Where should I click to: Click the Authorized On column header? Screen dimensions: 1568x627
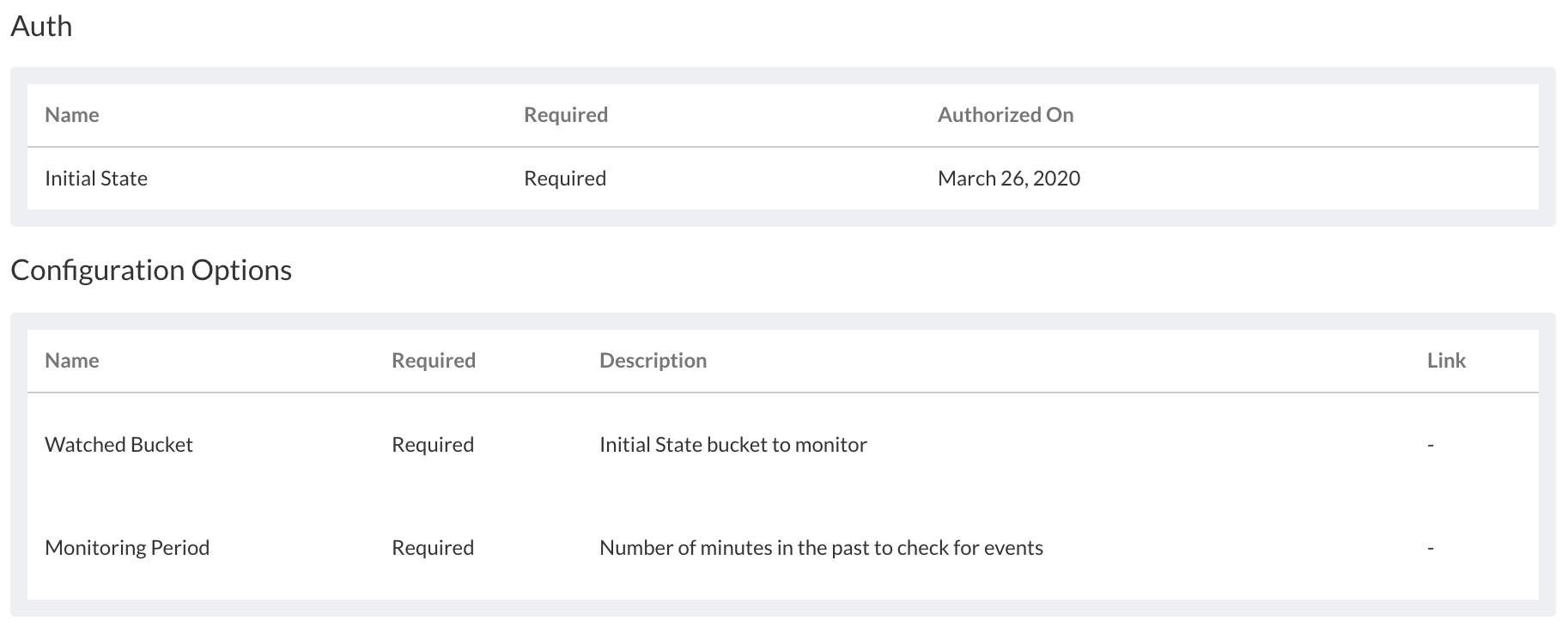[x=1006, y=115]
